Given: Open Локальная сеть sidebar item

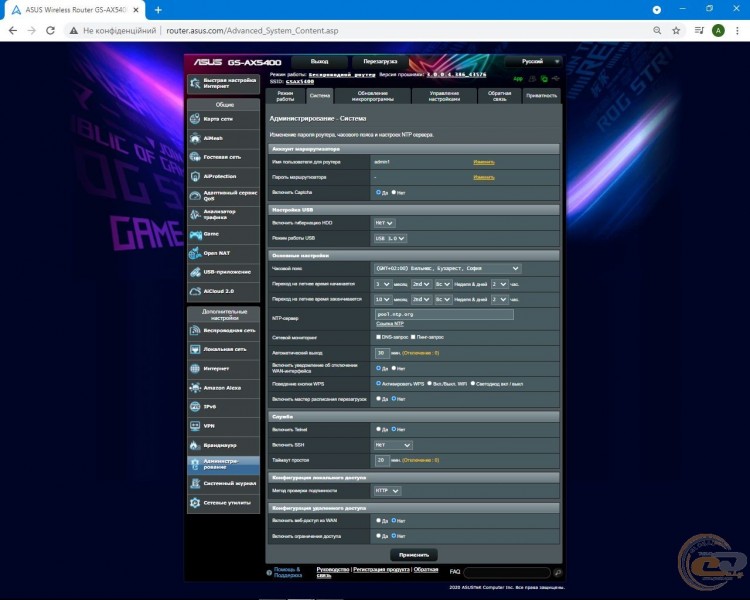Looking at the screenshot, I should pos(223,349).
